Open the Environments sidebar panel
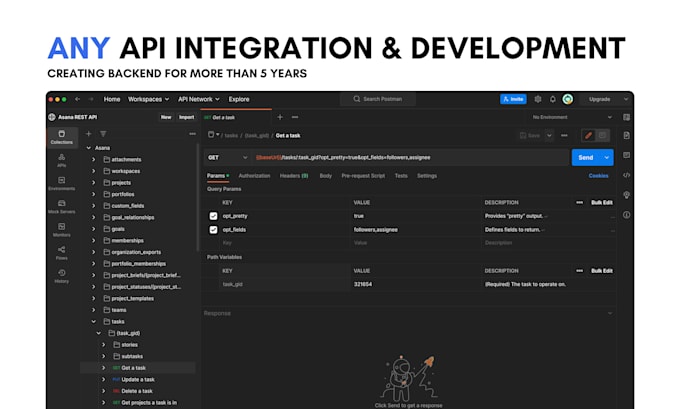The width and height of the screenshot is (680, 409). point(62,183)
